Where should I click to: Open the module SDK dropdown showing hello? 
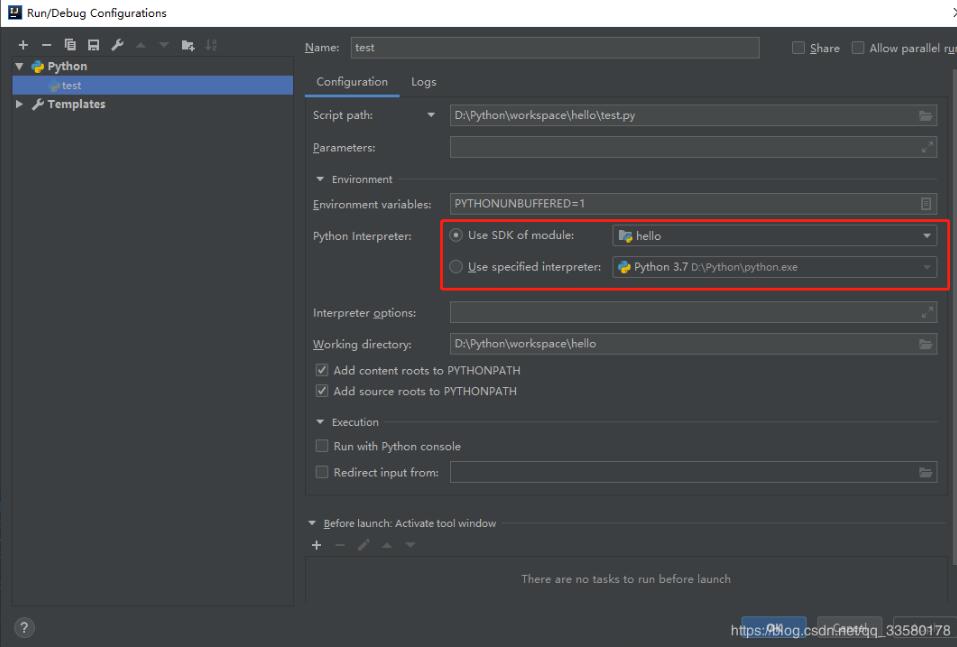[x=774, y=236]
